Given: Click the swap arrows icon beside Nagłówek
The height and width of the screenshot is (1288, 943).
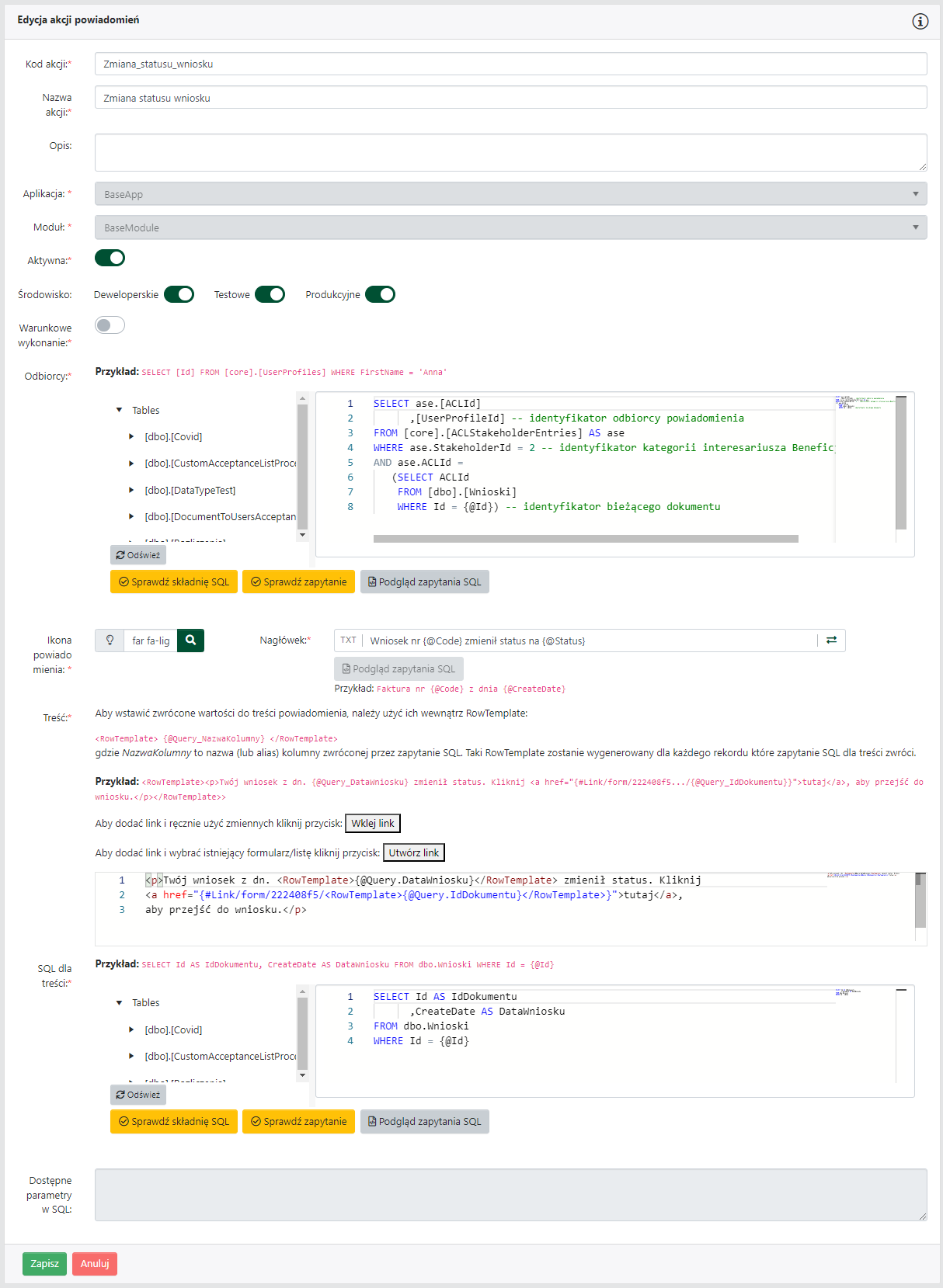Looking at the screenshot, I should click(x=831, y=641).
